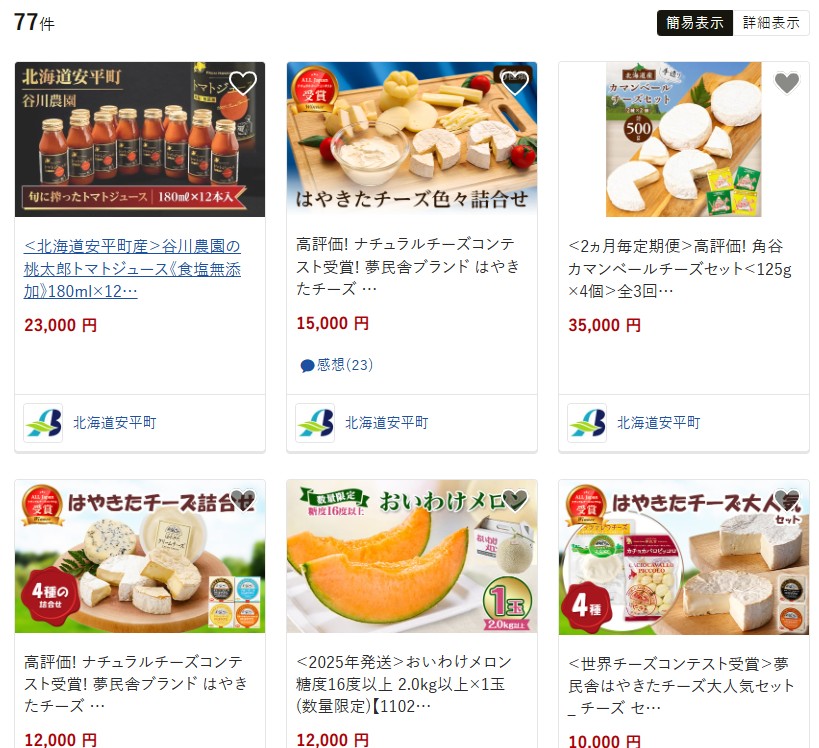The height and width of the screenshot is (748, 819).
Task: Open <世界チーズコンテスト受賞> cheese set title
Action: [681, 686]
